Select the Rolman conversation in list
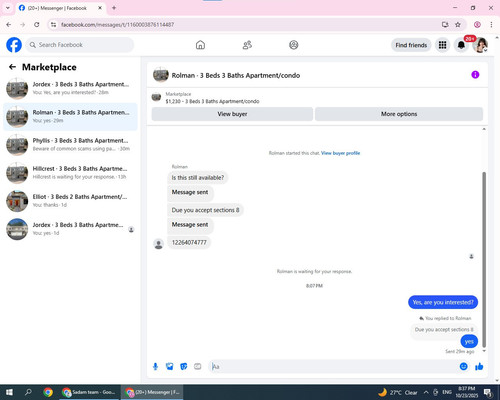This screenshot has width=500, height=400. click(x=70, y=117)
